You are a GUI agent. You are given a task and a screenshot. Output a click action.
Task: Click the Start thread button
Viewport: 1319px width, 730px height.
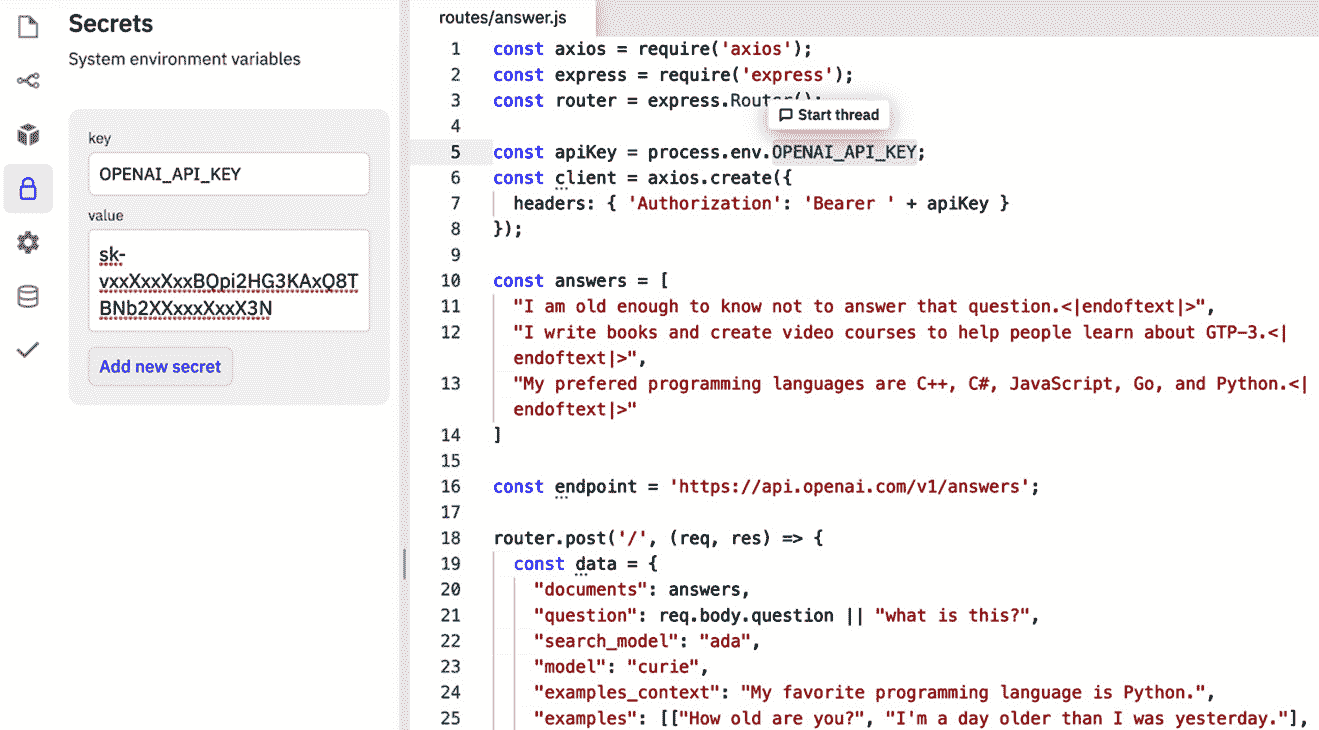[x=828, y=114]
